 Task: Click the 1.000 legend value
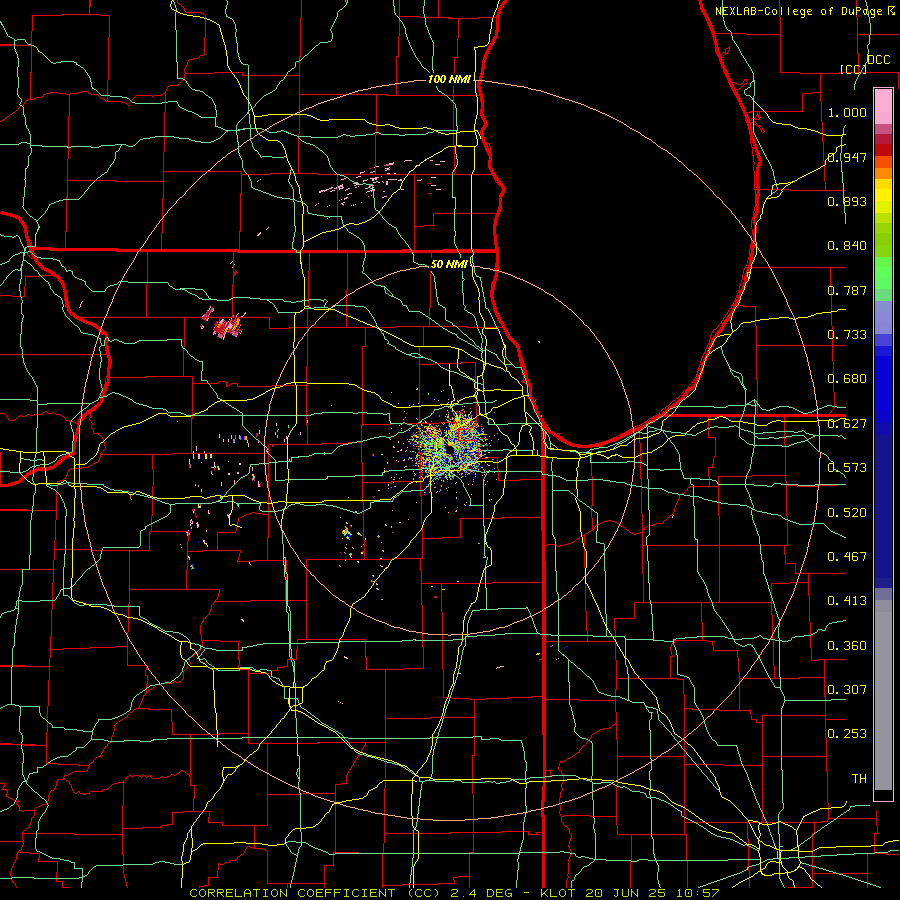(847, 112)
